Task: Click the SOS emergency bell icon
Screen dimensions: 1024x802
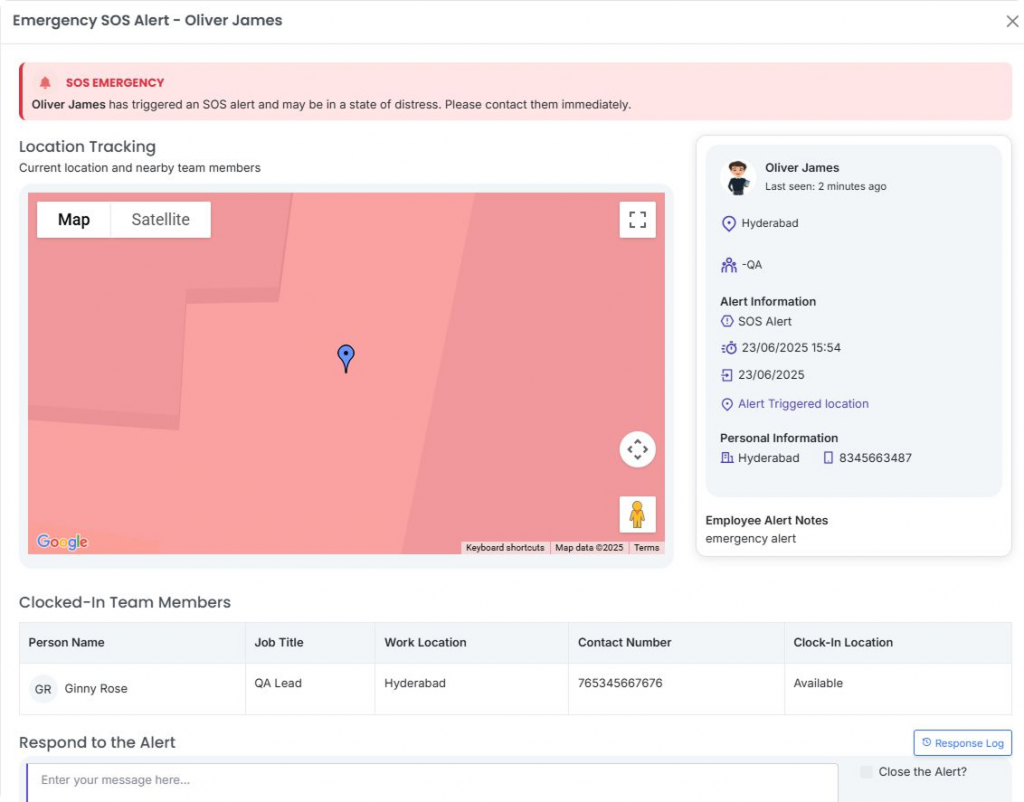Action: pyautogui.click(x=45, y=83)
